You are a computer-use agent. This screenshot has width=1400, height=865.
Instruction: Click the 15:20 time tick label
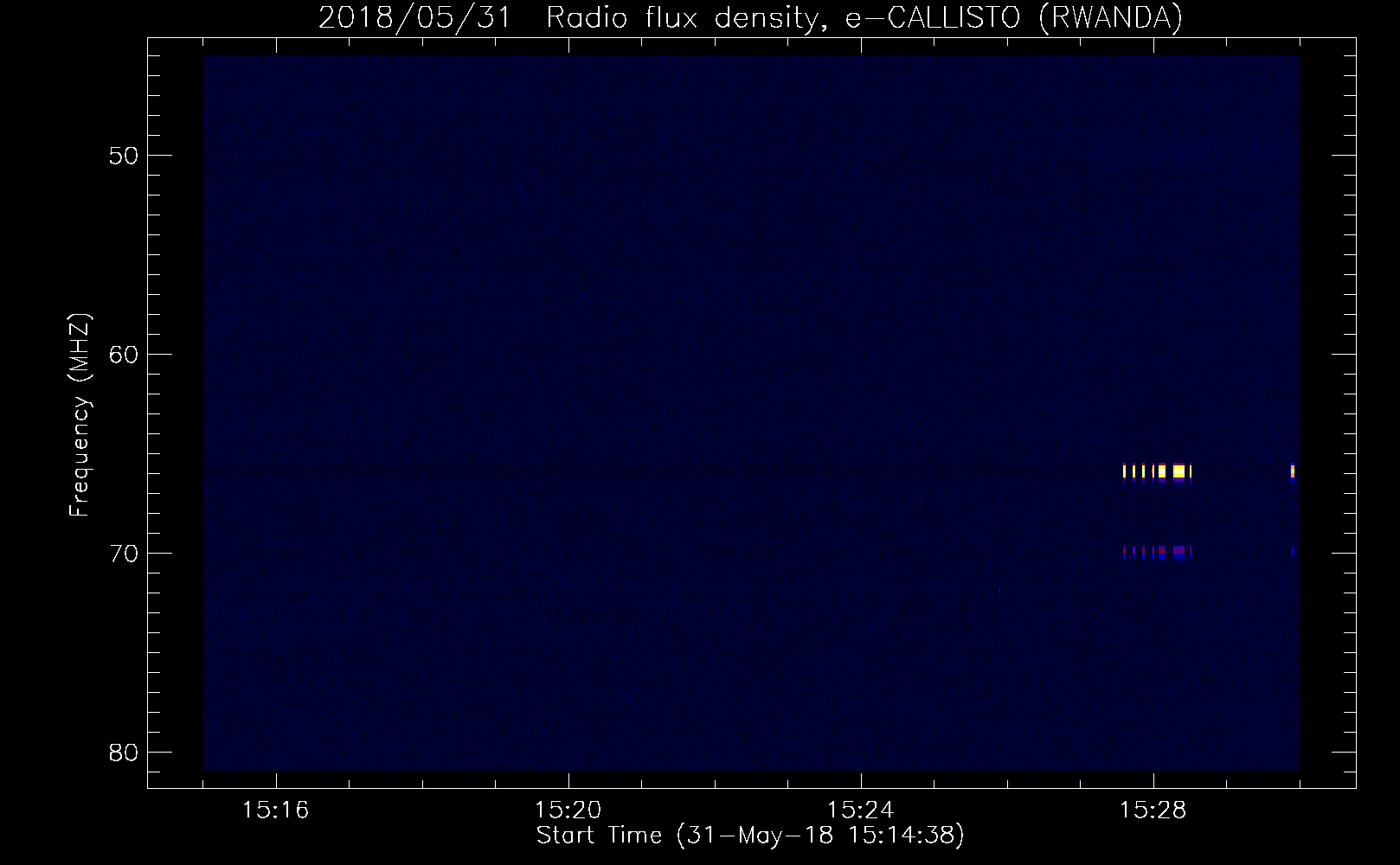[568, 811]
